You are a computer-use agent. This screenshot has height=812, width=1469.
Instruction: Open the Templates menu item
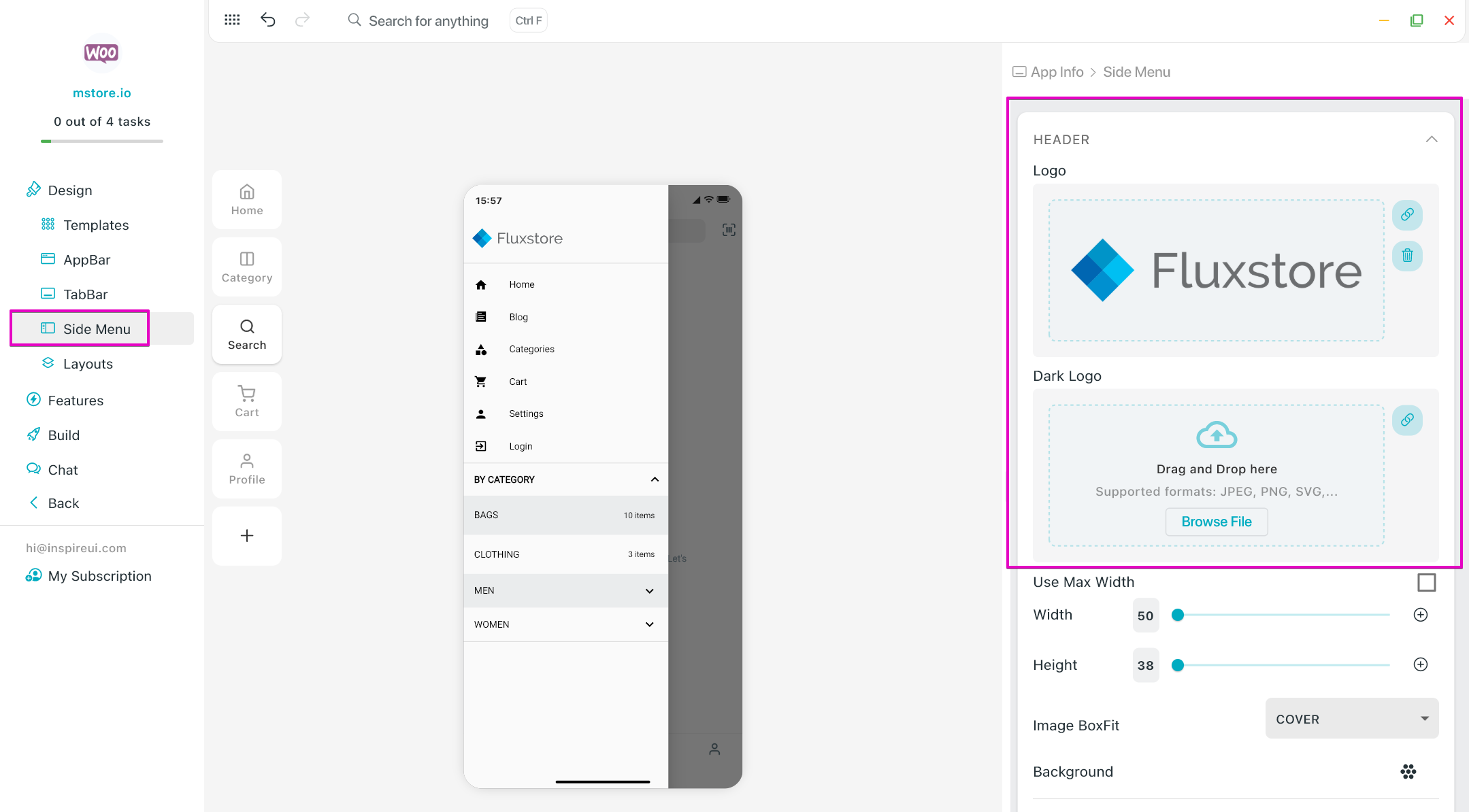click(96, 225)
